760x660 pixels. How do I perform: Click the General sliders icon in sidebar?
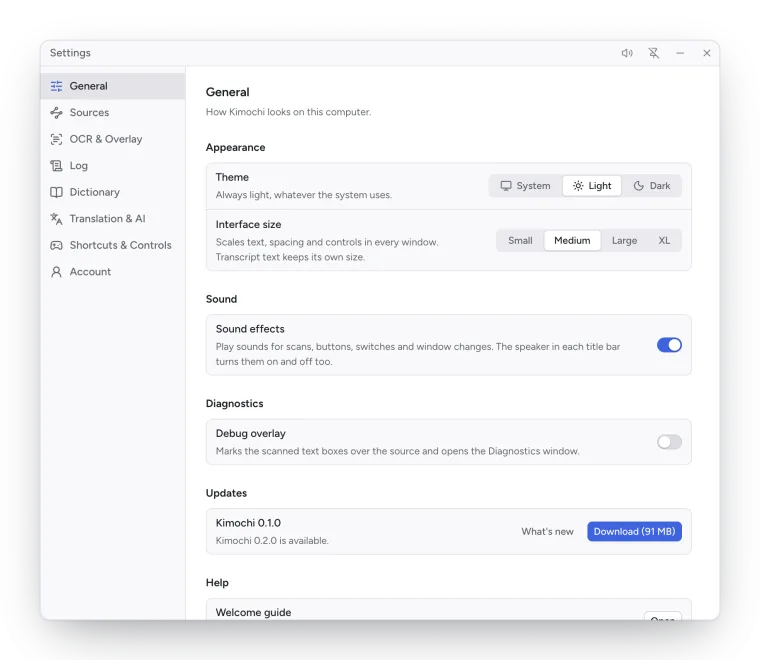pyautogui.click(x=56, y=86)
